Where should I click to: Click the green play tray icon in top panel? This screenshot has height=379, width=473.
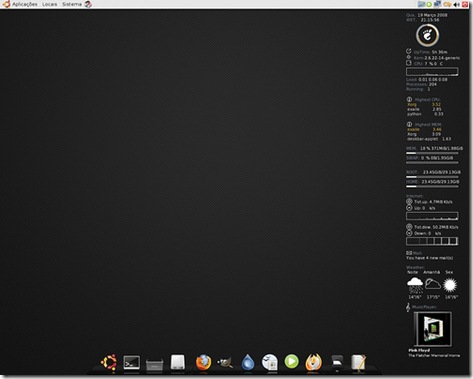tap(429, 4)
